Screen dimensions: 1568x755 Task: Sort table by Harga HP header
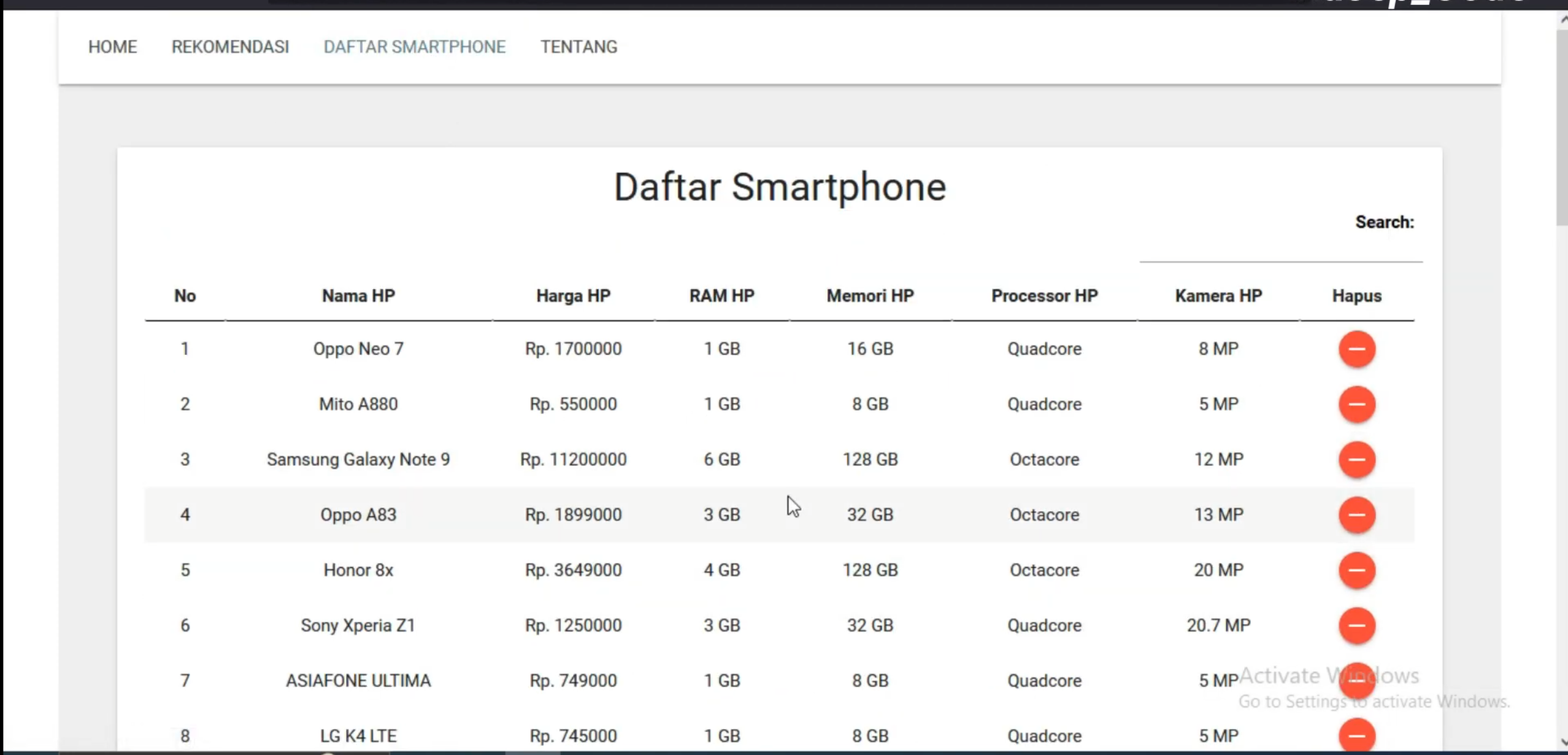[573, 296]
